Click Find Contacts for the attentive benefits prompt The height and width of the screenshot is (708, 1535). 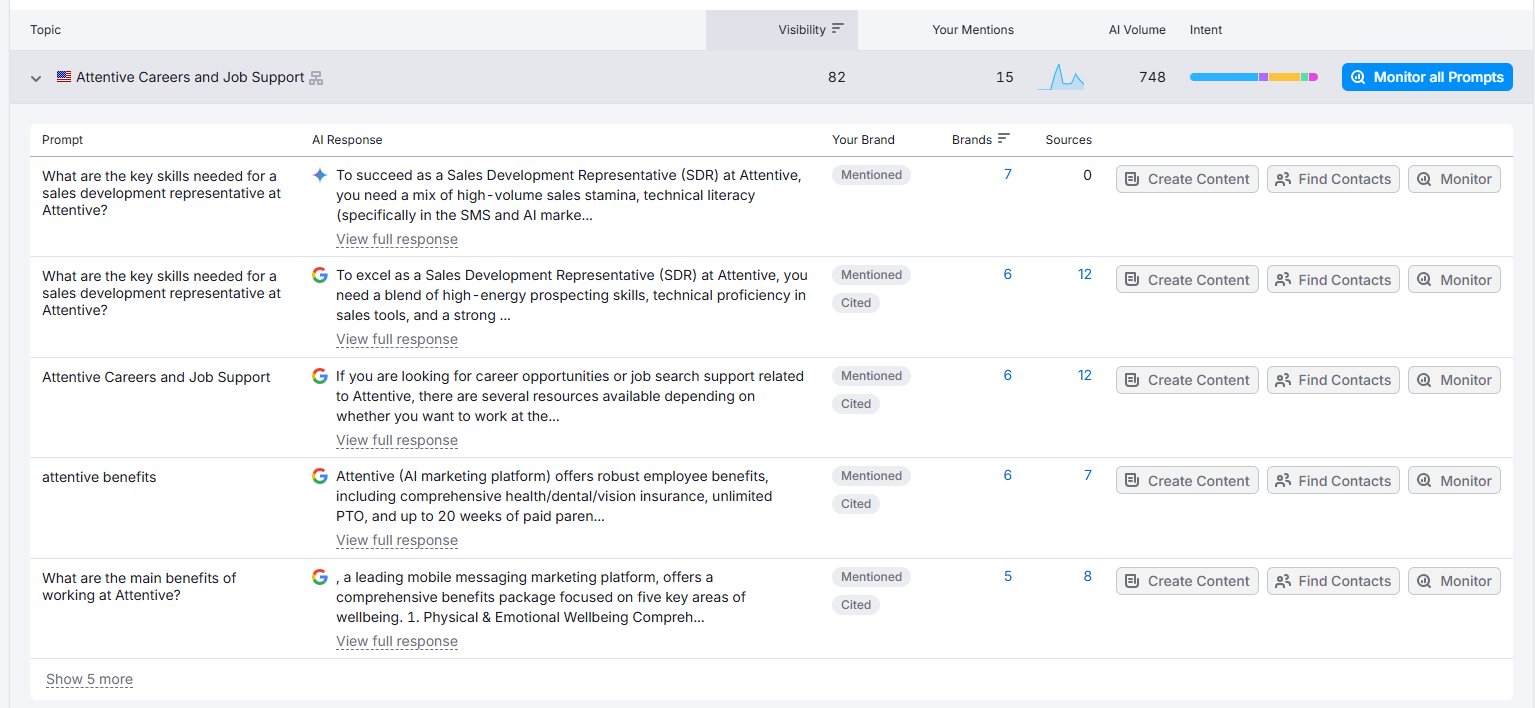[1333, 481]
